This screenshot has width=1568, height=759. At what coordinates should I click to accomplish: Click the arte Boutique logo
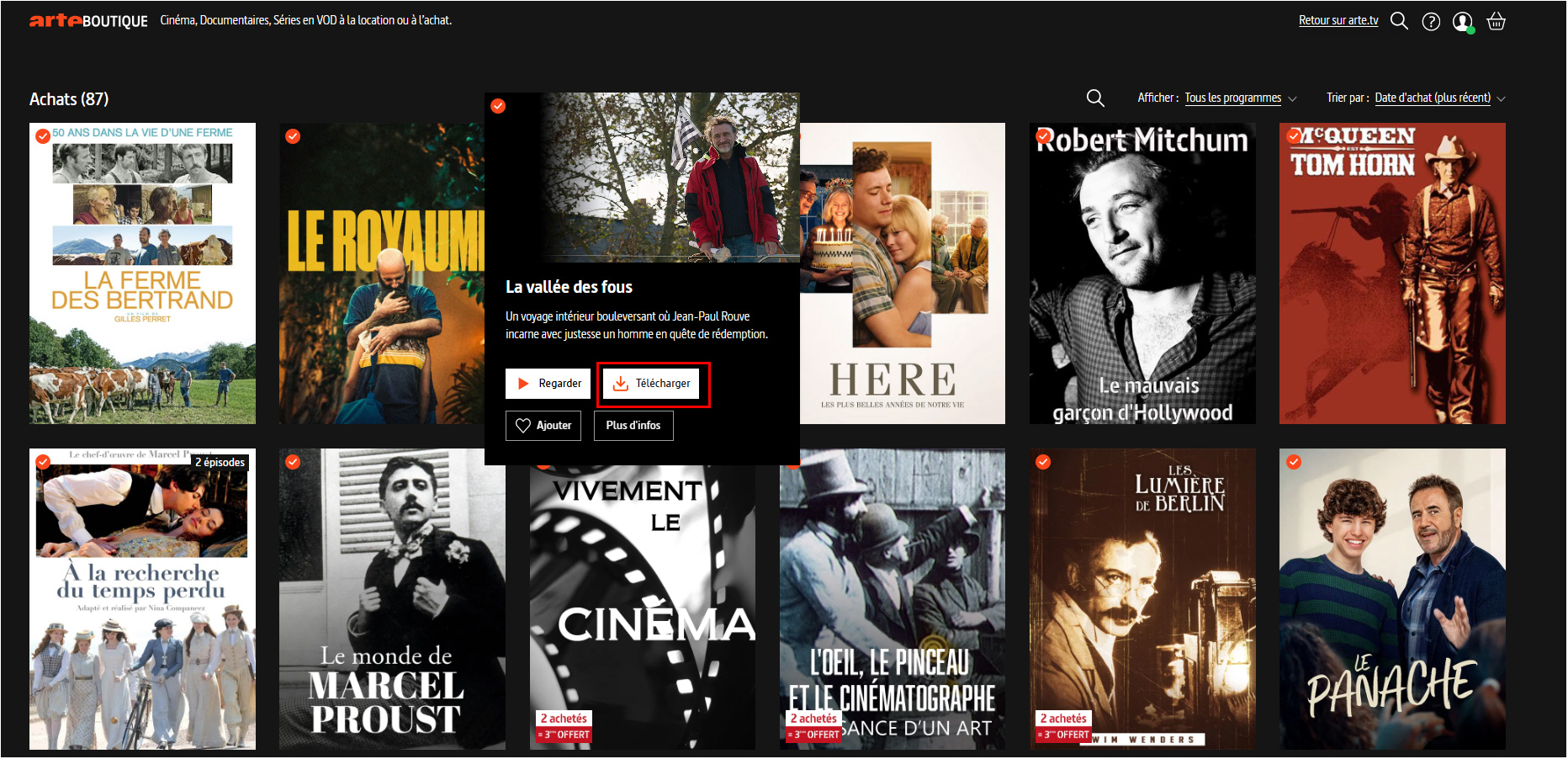pos(88,21)
